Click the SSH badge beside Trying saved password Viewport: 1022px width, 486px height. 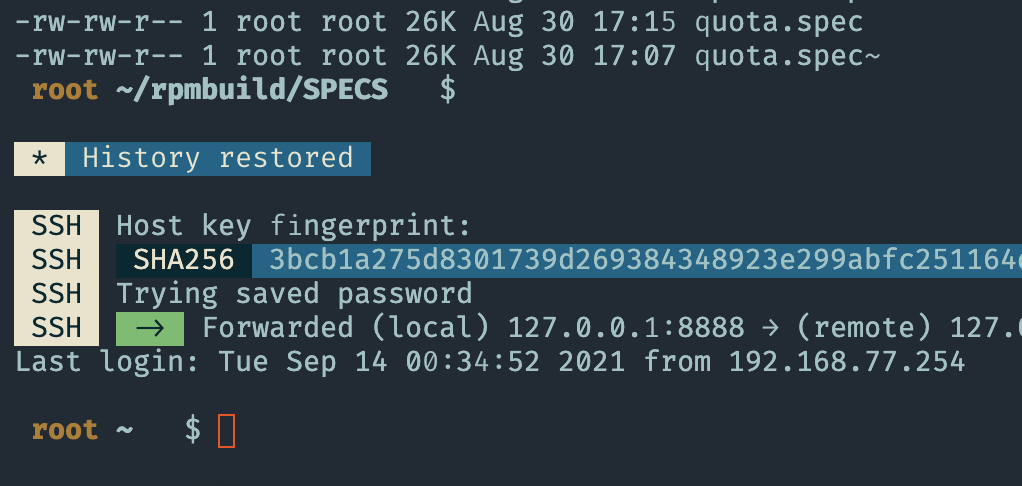click(x=57, y=294)
